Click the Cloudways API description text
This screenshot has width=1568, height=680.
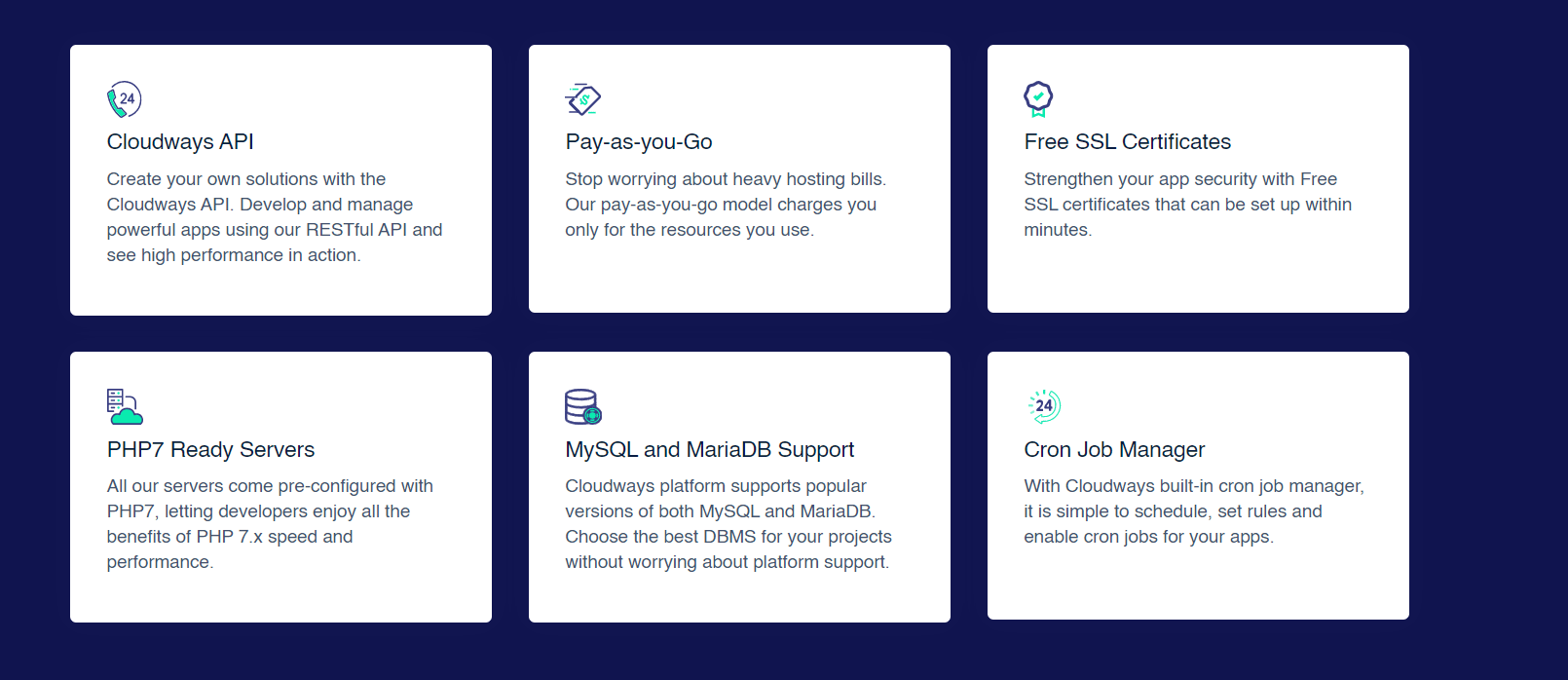[275, 217]
